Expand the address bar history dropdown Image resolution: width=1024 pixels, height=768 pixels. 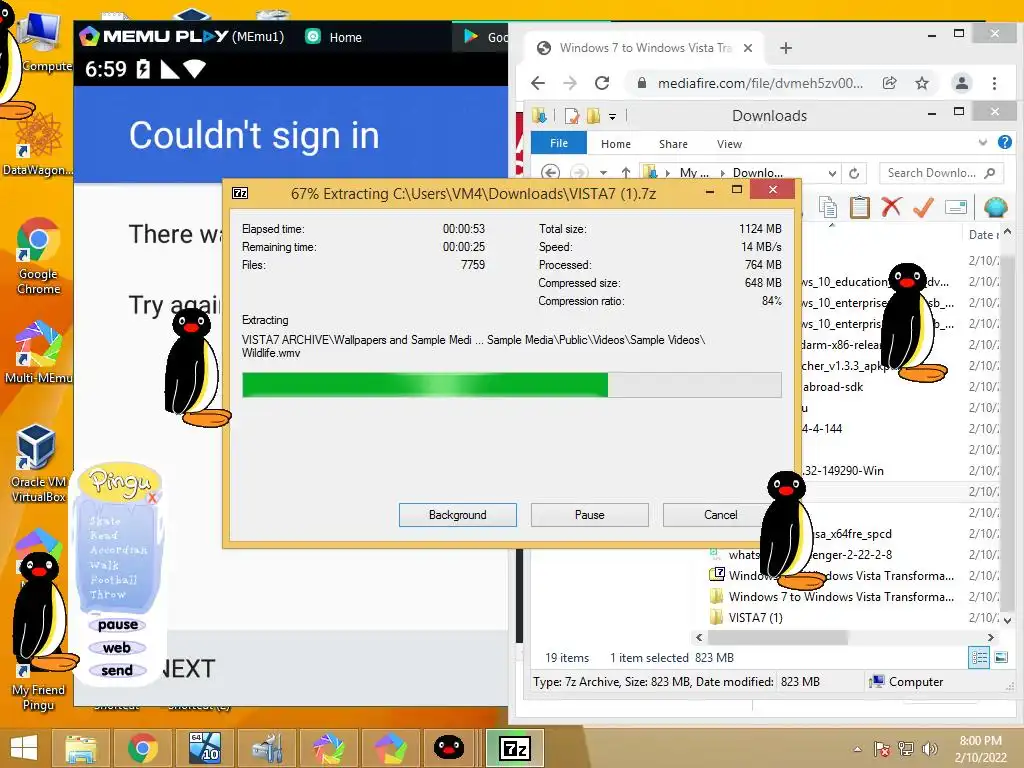pyautogui.click(x=832, y=173)
